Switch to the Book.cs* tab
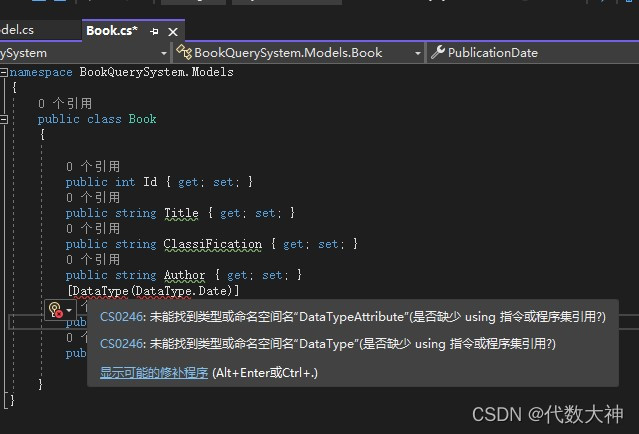639x434 pixels. click(112, 31)
